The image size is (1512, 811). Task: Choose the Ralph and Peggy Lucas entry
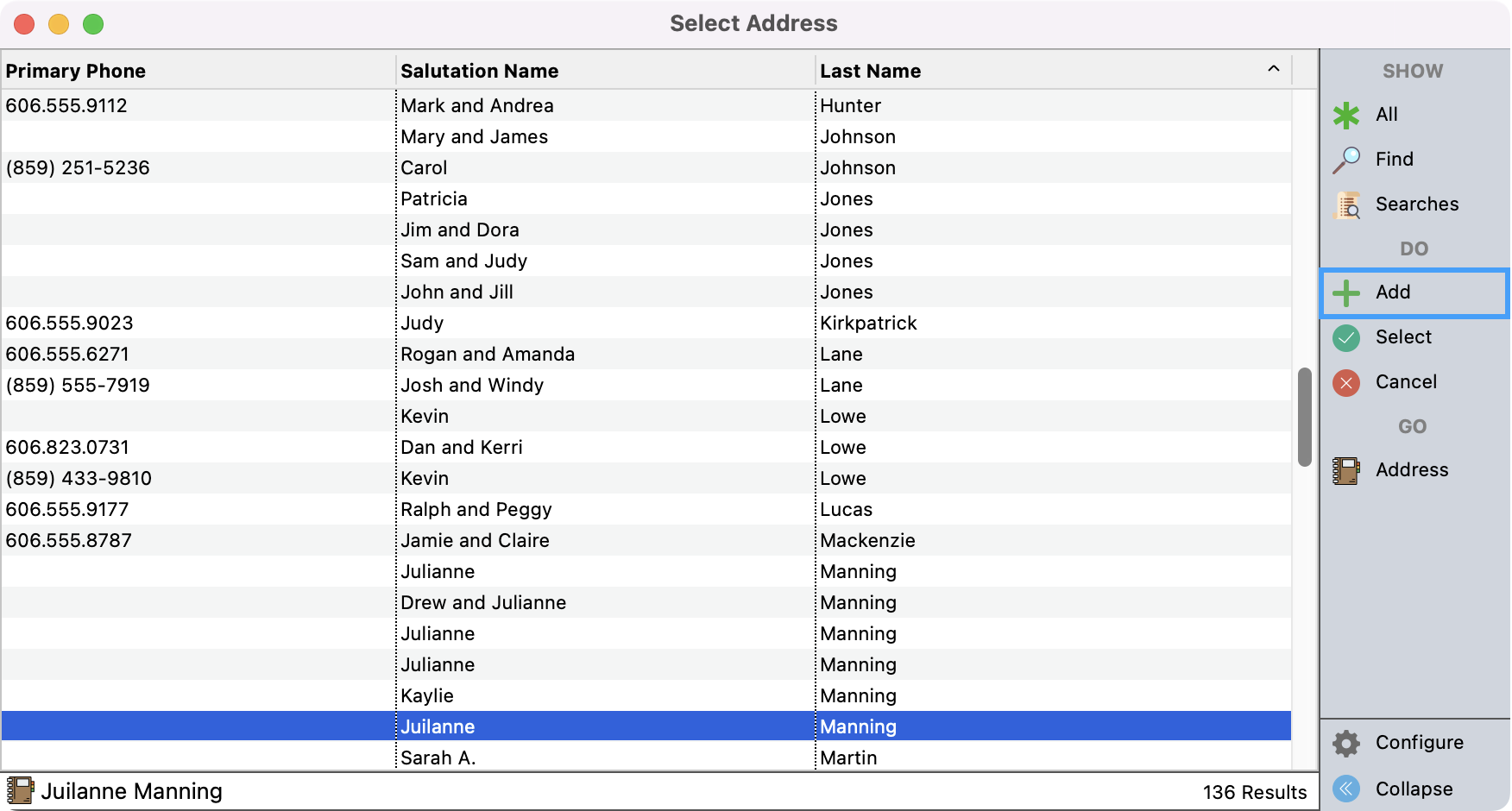tap(604, 510)
